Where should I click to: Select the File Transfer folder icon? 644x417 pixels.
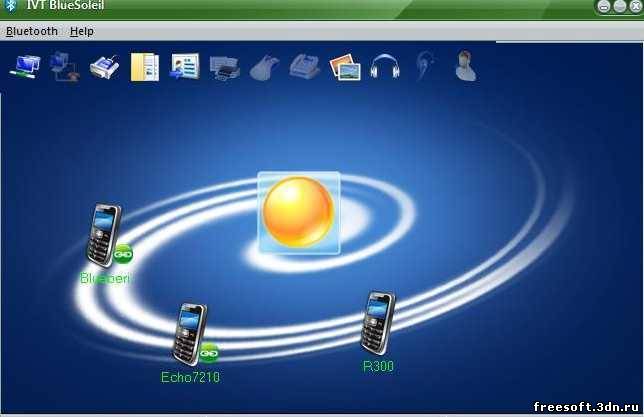click(145, 67)
